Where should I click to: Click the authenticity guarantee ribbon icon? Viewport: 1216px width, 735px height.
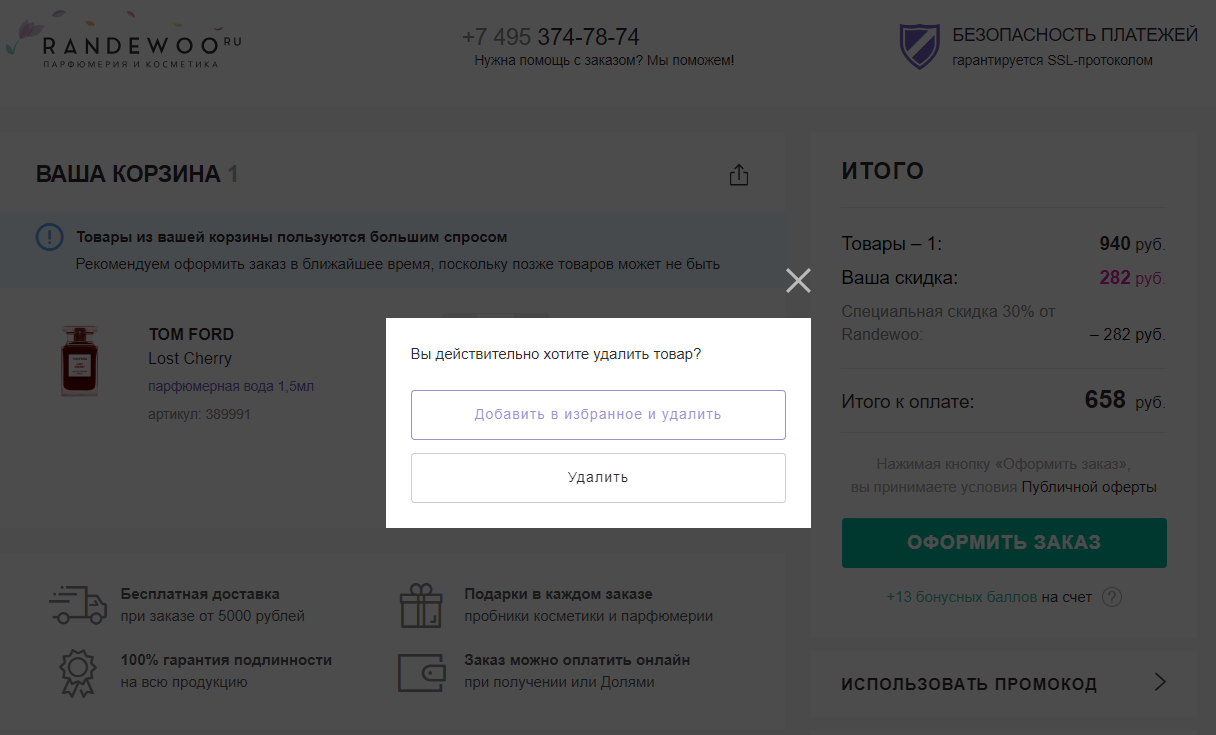tap(77, 673)
